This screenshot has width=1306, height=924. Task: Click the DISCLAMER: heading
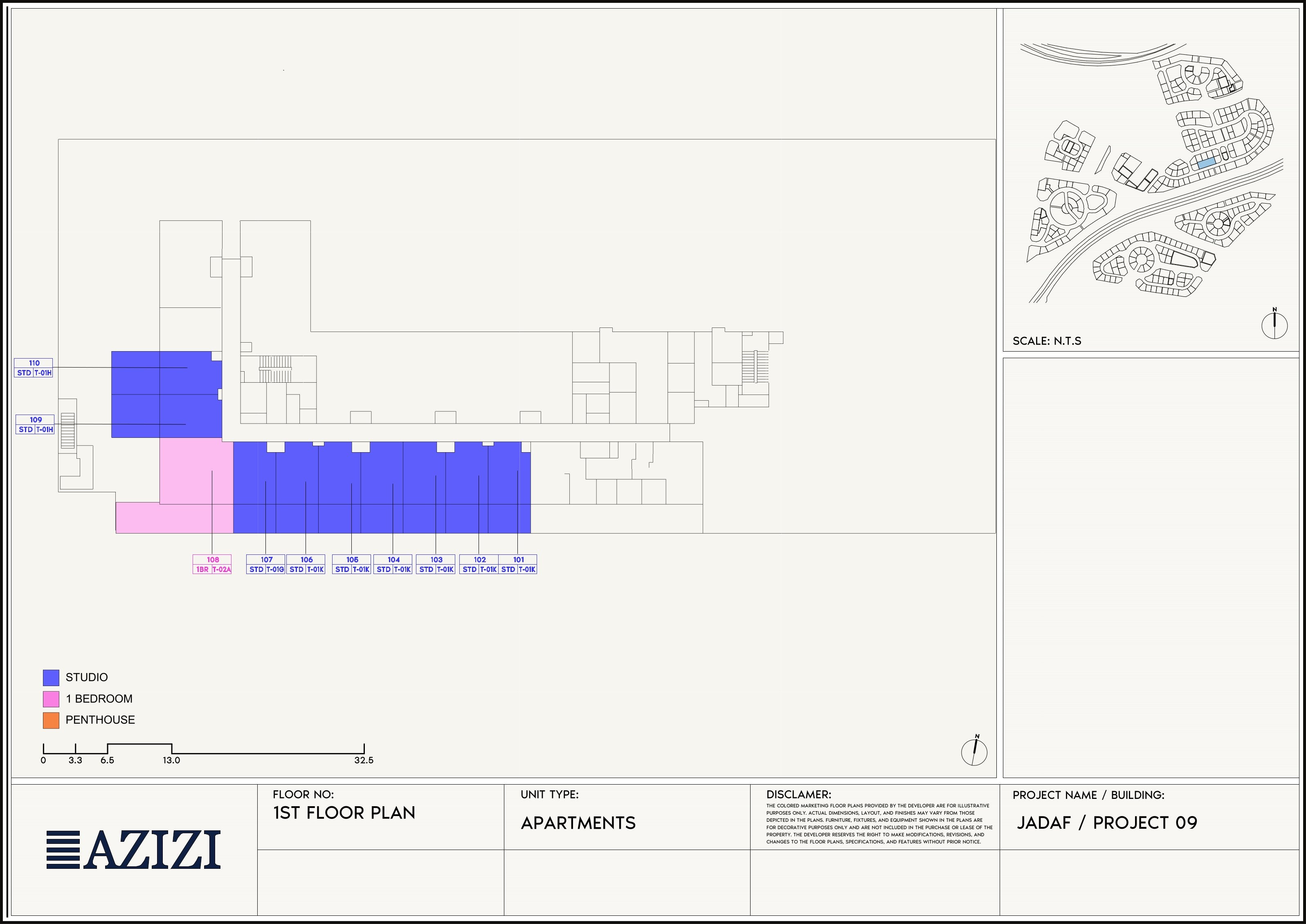[798, 794]
